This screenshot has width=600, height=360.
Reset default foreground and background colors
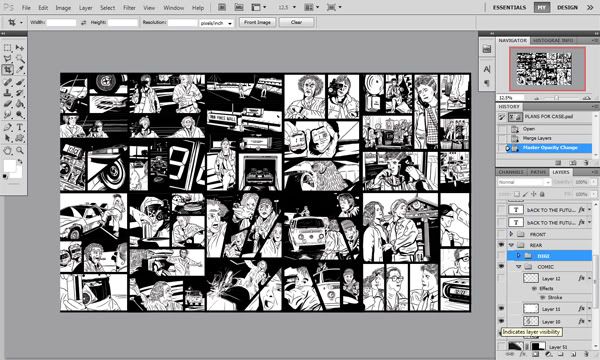pos(5,176)
